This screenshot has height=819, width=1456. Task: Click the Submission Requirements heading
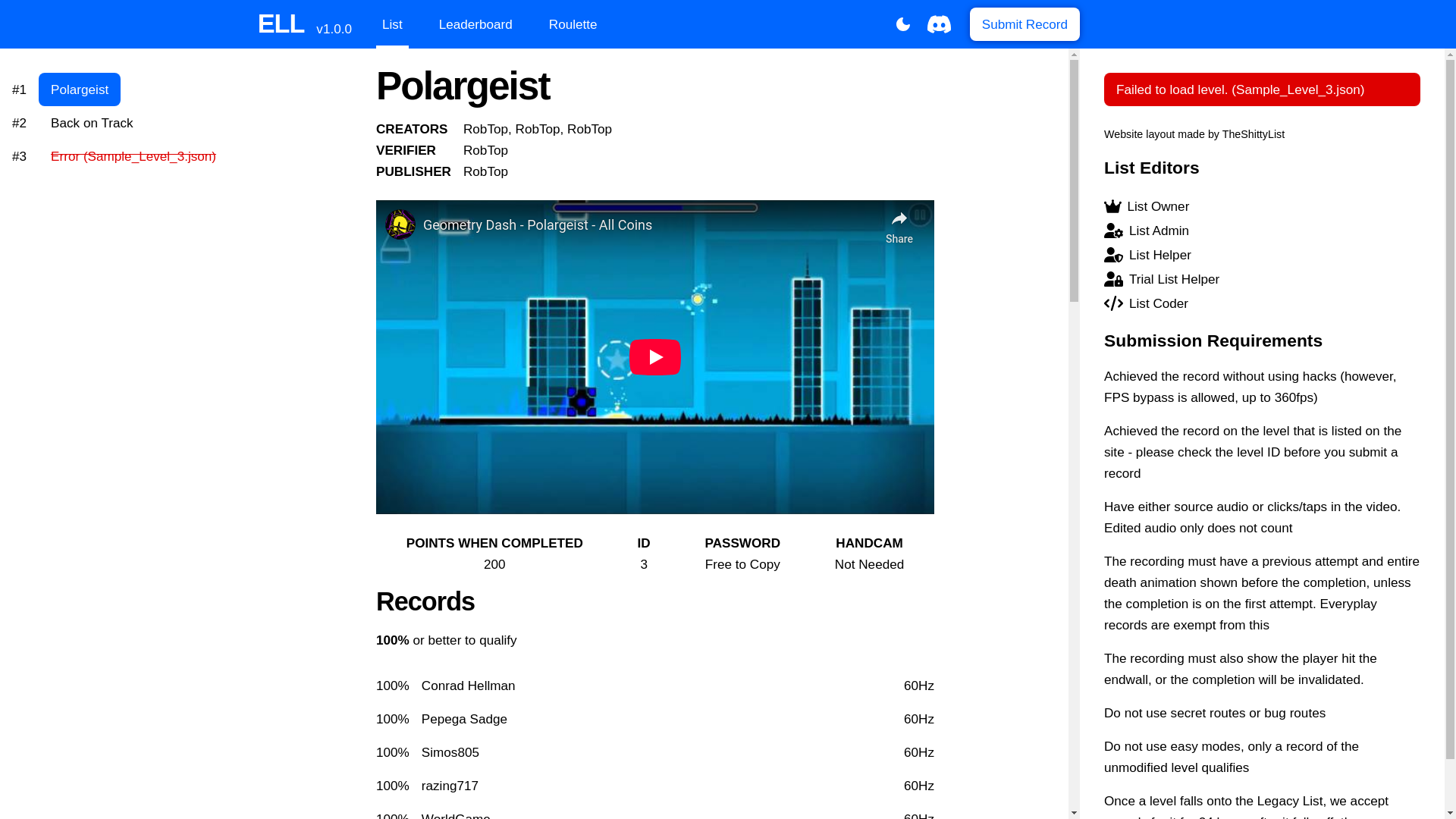(x=1213, y=340)
